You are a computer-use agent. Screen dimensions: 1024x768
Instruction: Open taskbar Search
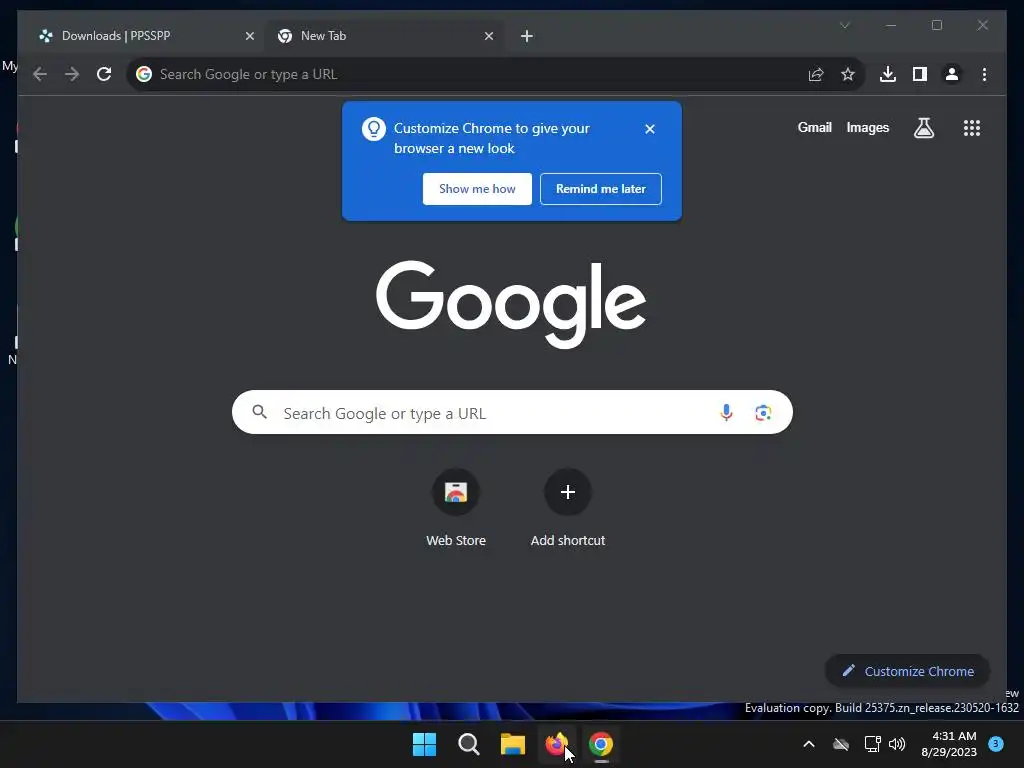click(x=468, y=744)
